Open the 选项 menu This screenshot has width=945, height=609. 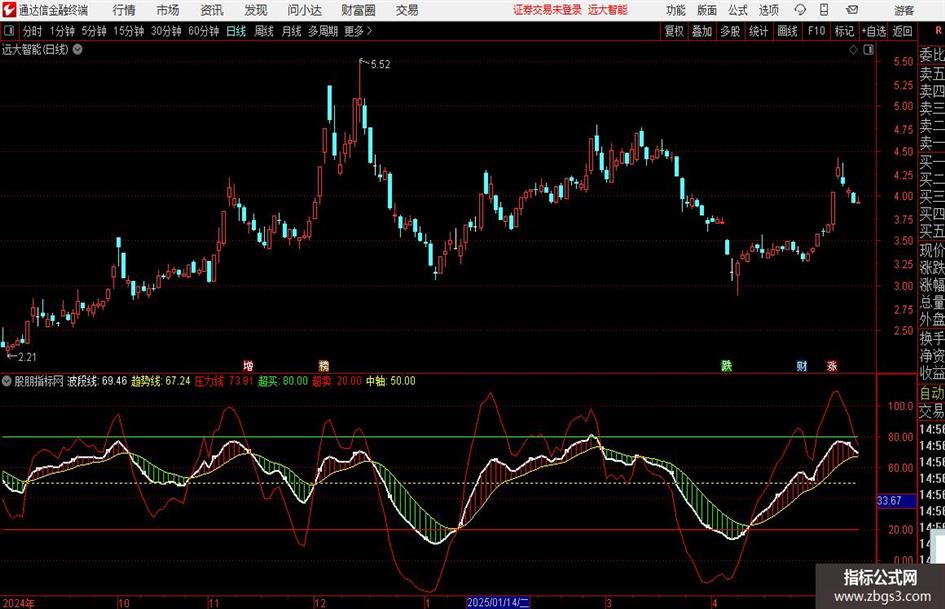click(768, 10)
